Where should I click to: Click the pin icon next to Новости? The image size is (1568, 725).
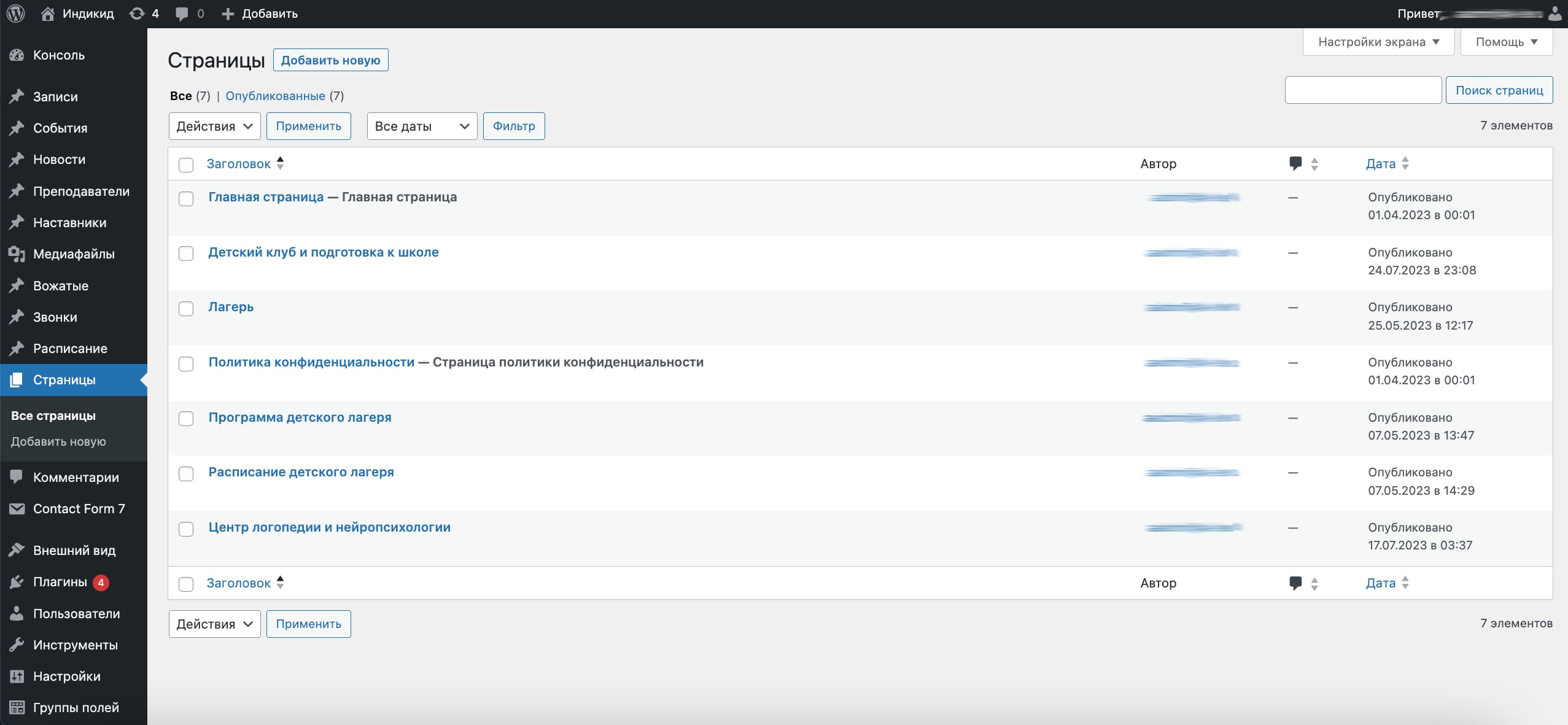tap(17, 160)
